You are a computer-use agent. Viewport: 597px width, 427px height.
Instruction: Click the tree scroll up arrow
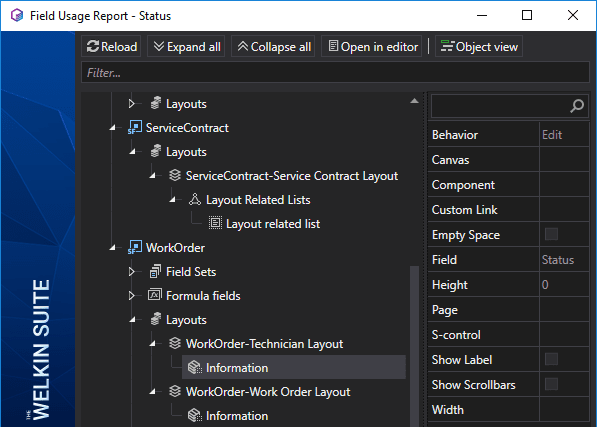click(x=414, y=101)
